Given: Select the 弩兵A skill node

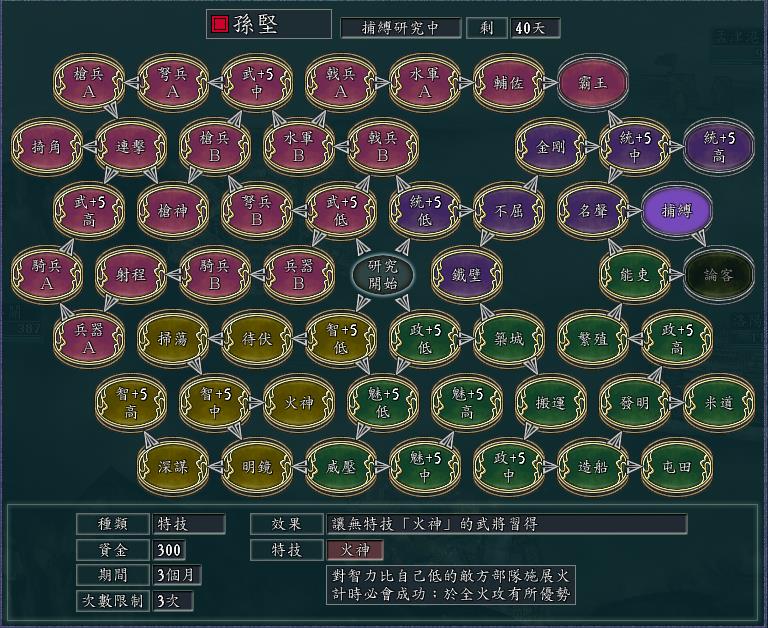Looking at the screenshot, I should click(173, 83).
